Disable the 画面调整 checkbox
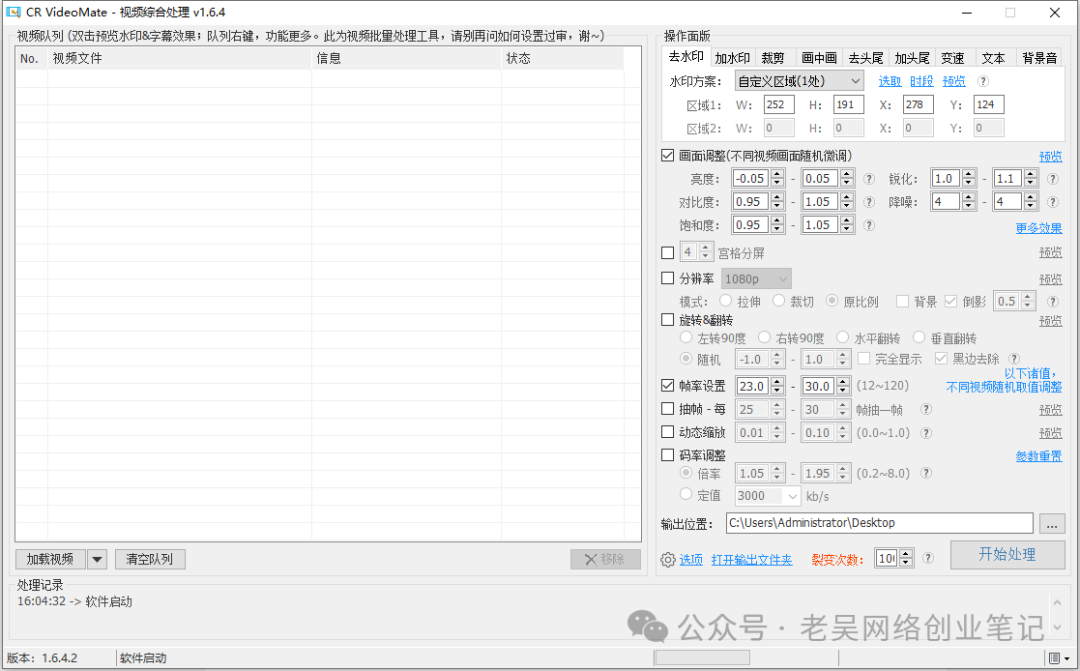Image resolution: width=1080 pixels, height=671 pixels. [668, 156]
